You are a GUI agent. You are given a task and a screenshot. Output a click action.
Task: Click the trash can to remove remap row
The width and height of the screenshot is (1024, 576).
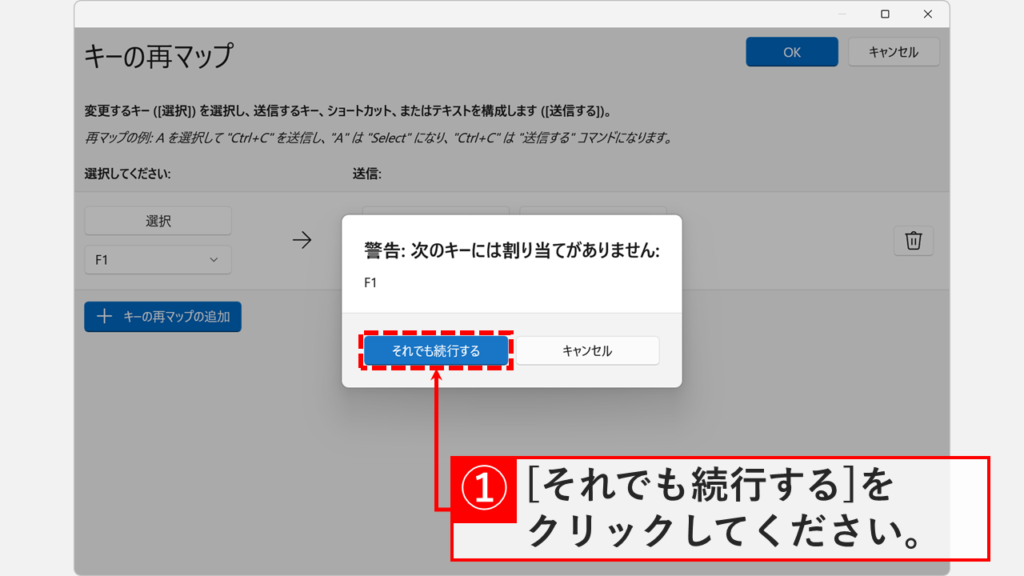tap(915, 240)
